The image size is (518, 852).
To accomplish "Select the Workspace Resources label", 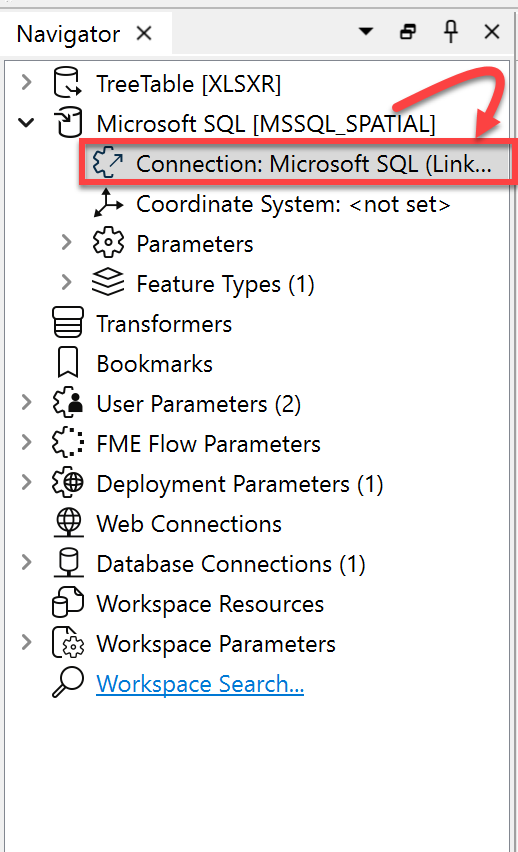I will pos(210,604).
